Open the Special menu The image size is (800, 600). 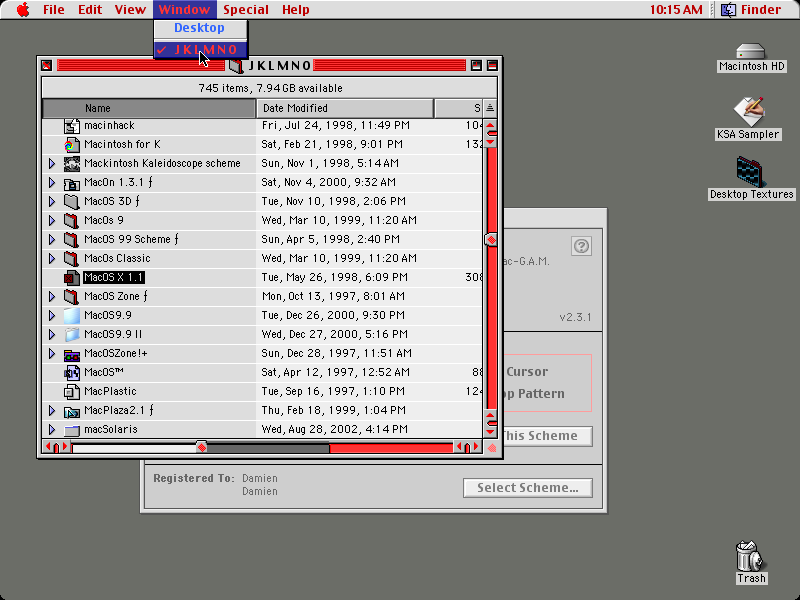[246, 10]
